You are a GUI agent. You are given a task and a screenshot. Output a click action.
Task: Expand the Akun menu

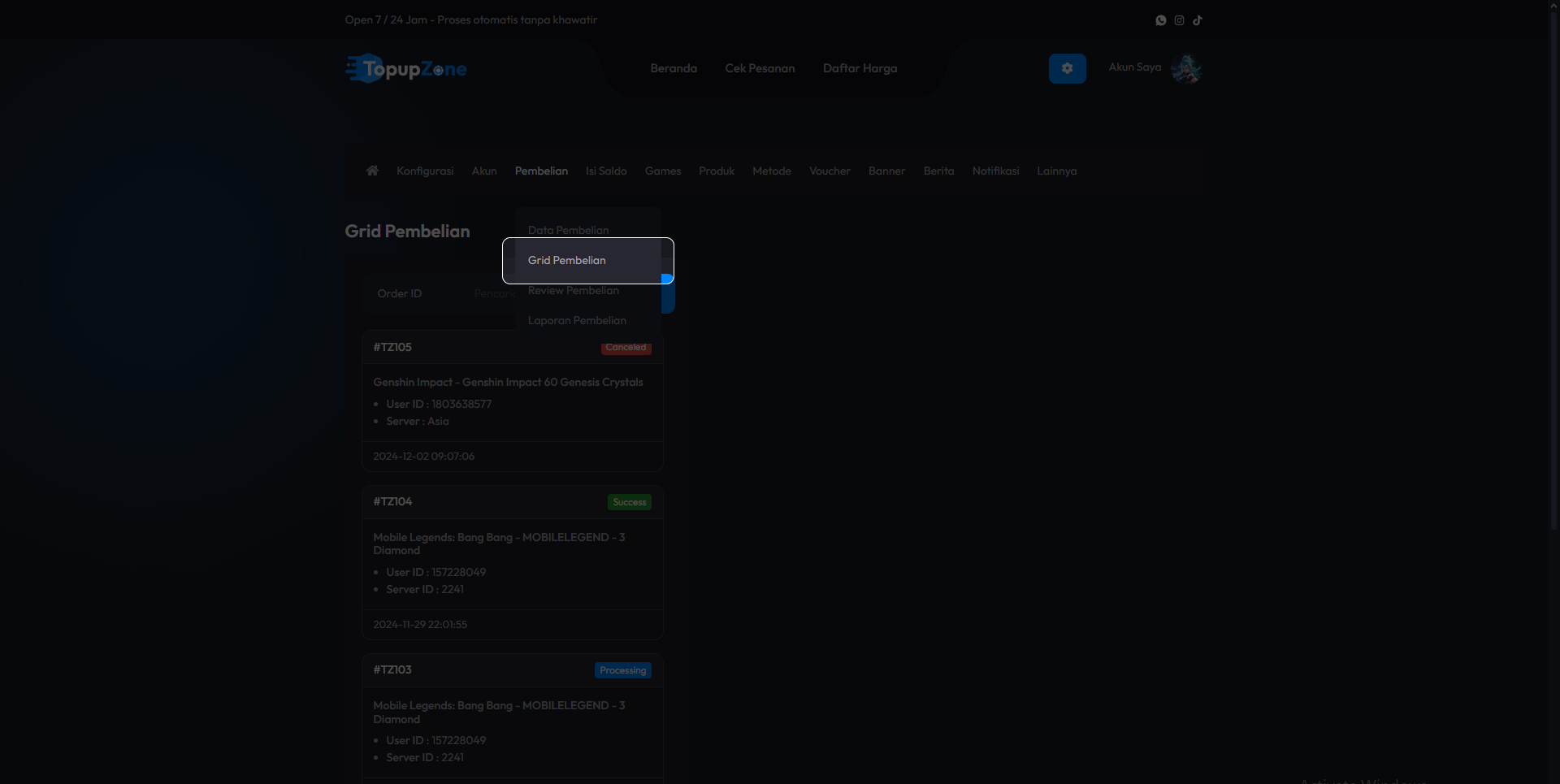tap(484, 171)
